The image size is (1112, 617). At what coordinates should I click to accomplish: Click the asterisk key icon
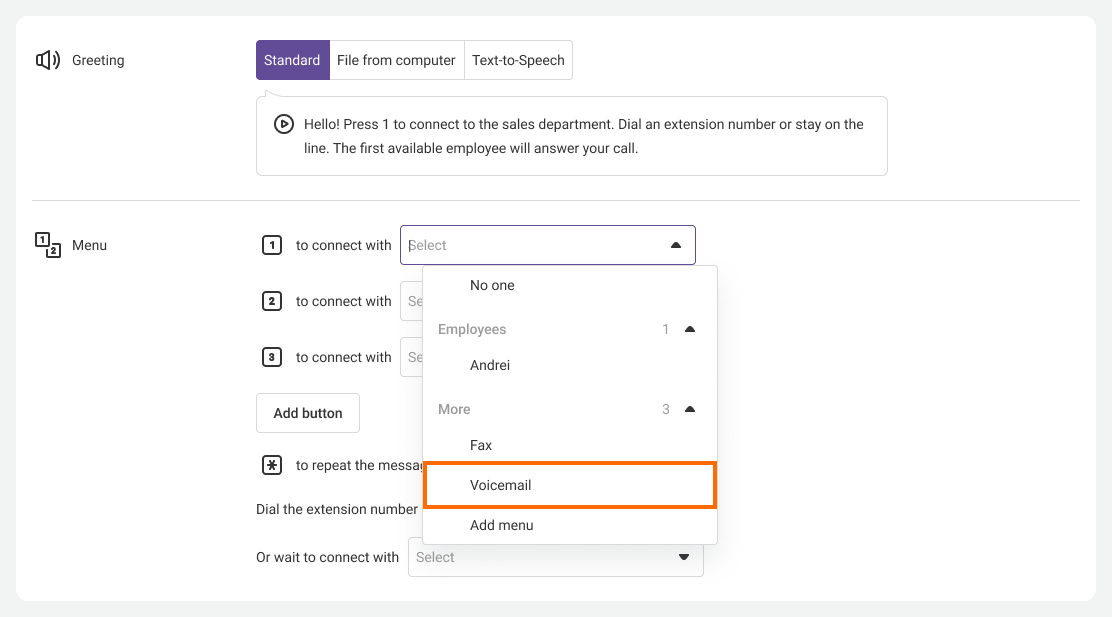click(x=271, y=465)
